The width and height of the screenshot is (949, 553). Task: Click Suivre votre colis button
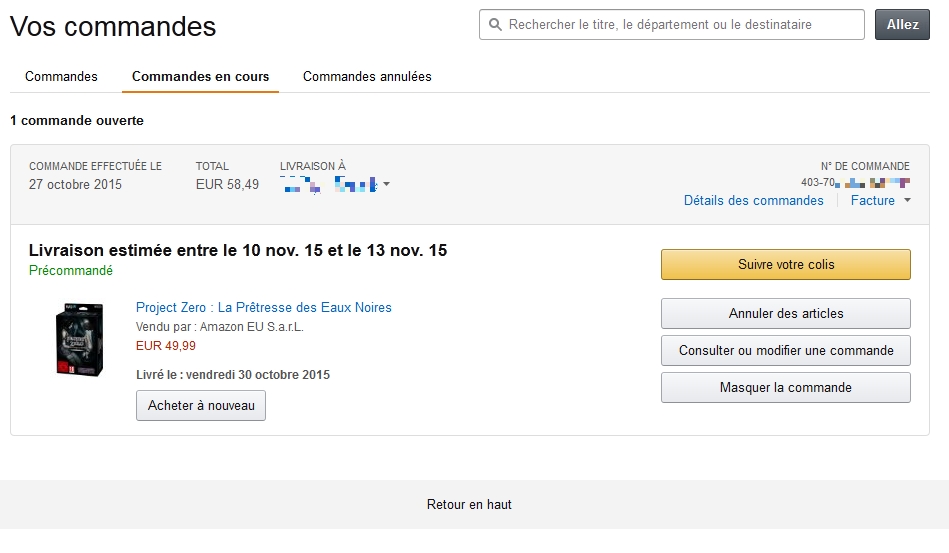coord(786,264)
